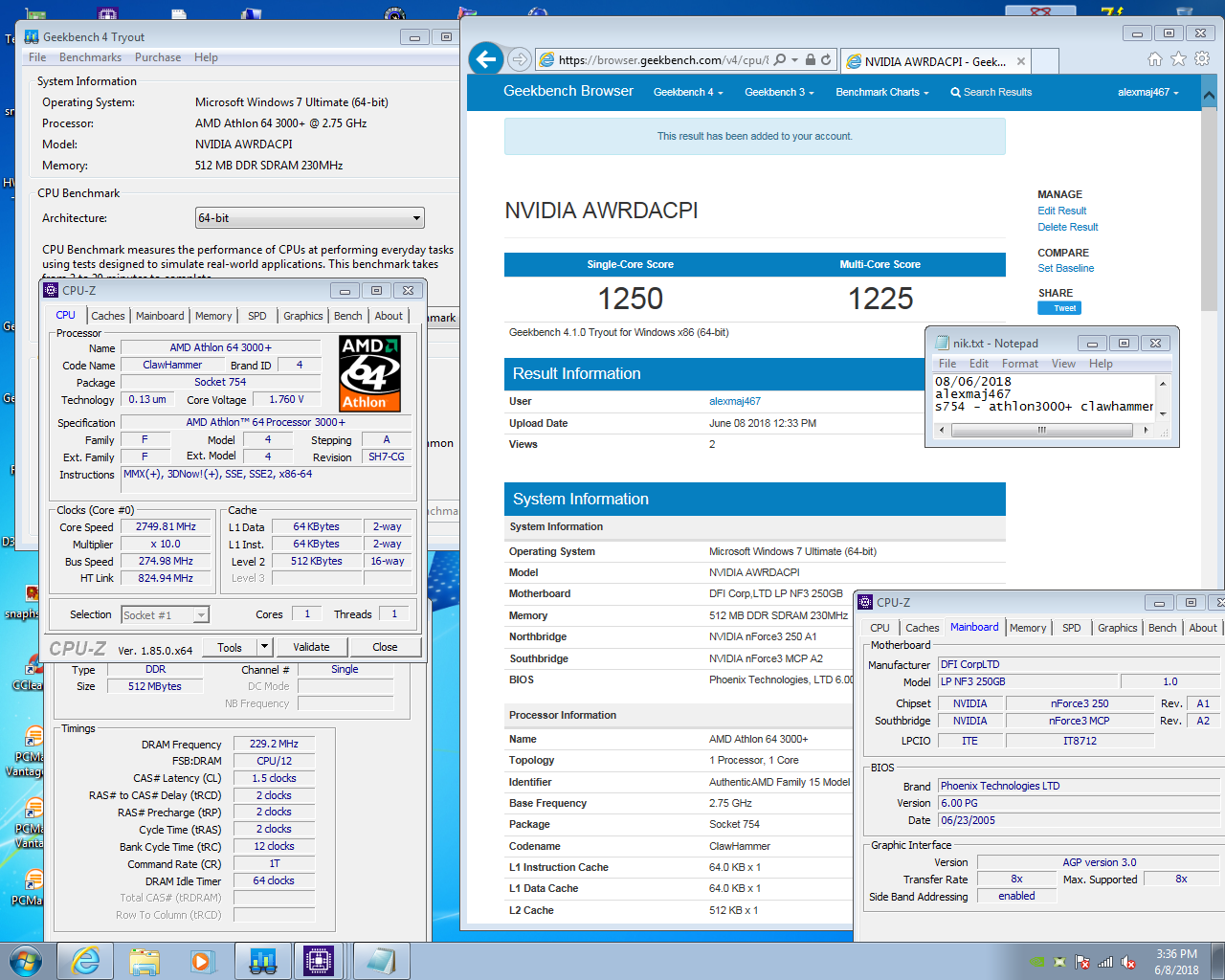
Task: Click the show desktop strip at taskbar end
Action: click(x=1218, y=961)
